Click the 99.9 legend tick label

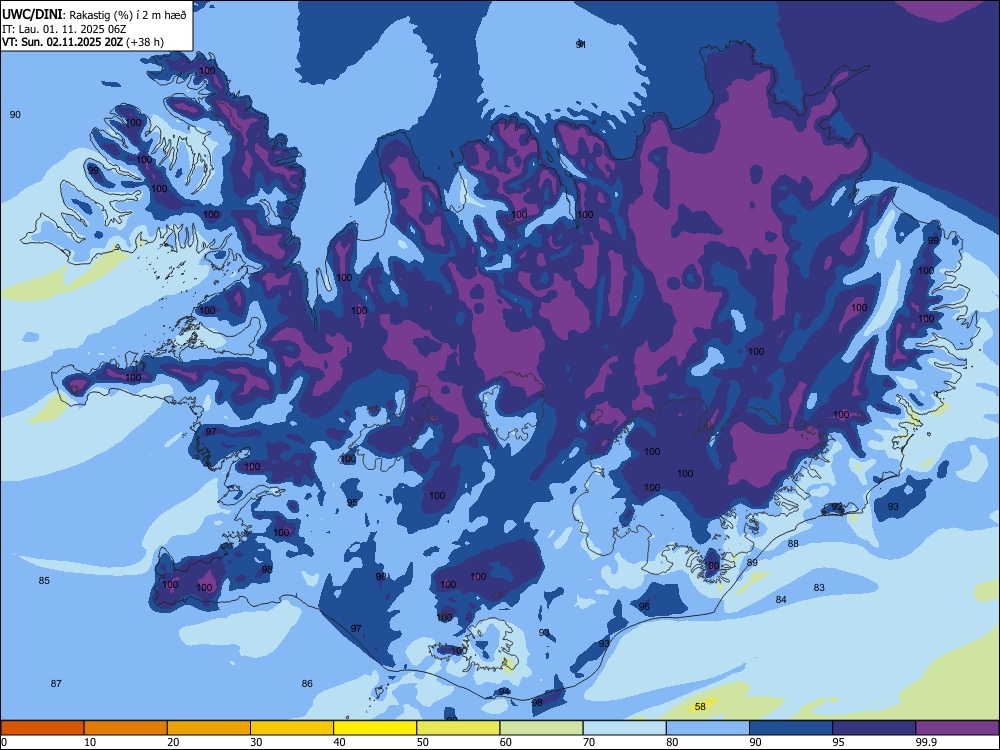[x=926, y=742]
